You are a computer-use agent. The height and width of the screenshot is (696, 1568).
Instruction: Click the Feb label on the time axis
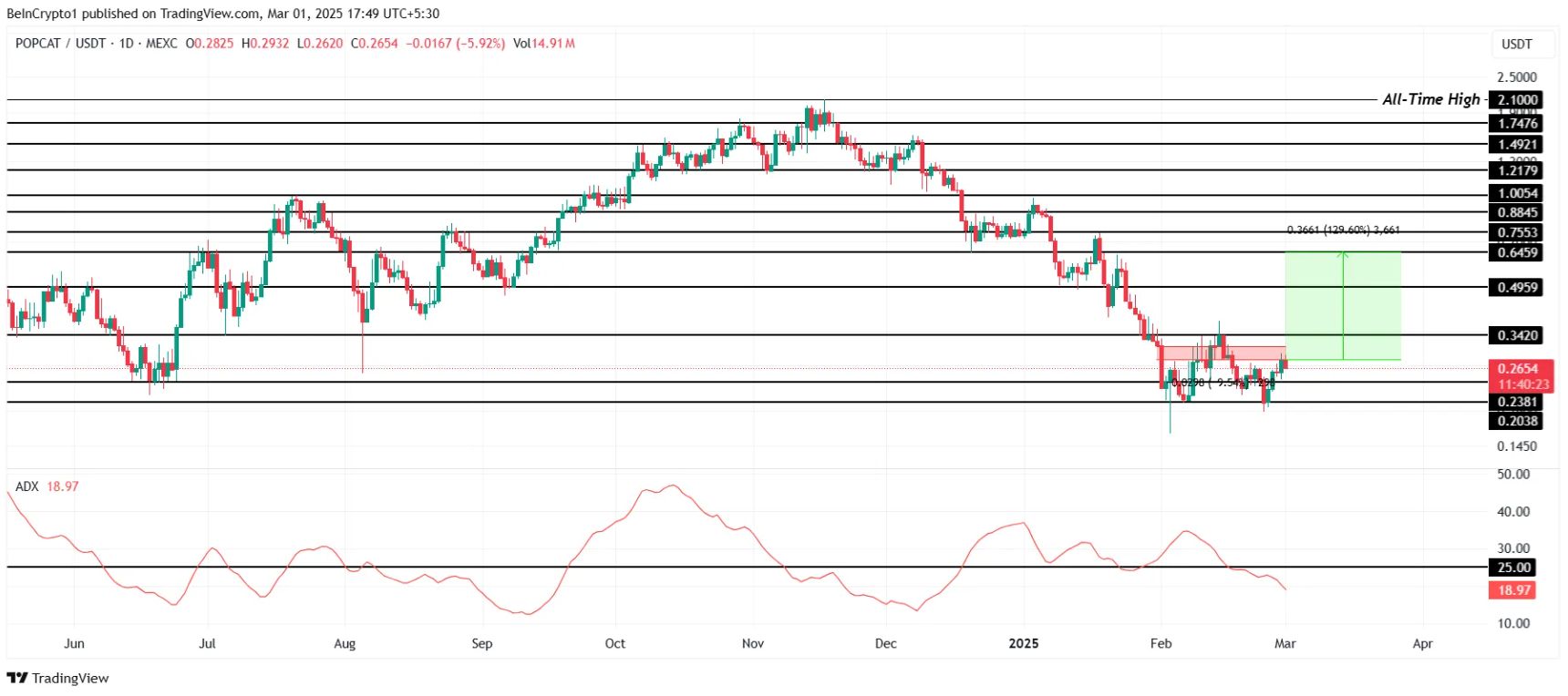pos(1161,643)
